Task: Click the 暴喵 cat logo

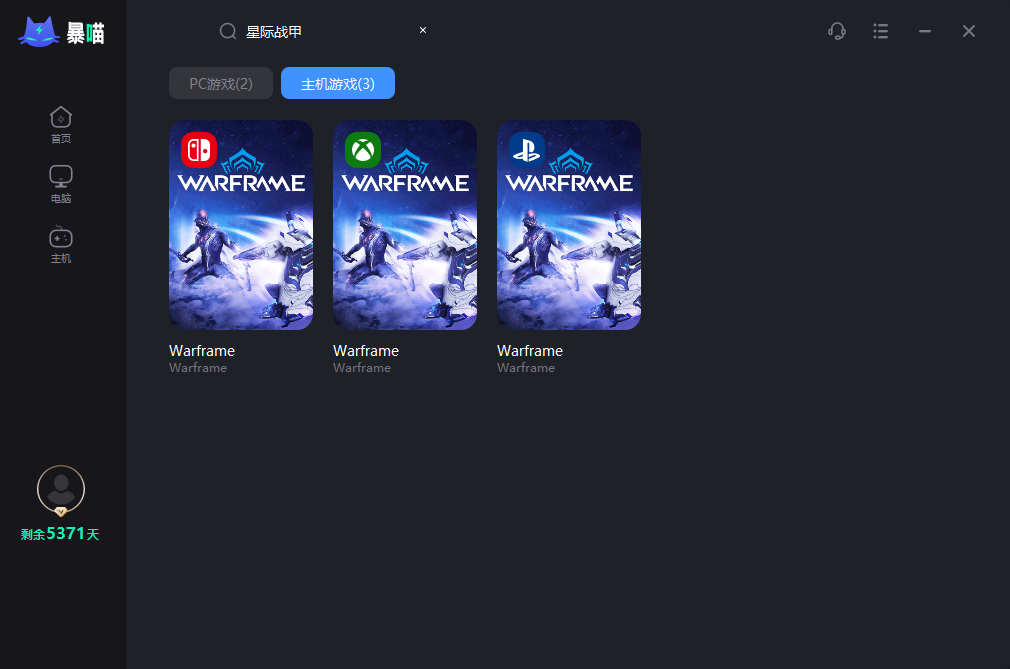Action: [x=61, y=32]
